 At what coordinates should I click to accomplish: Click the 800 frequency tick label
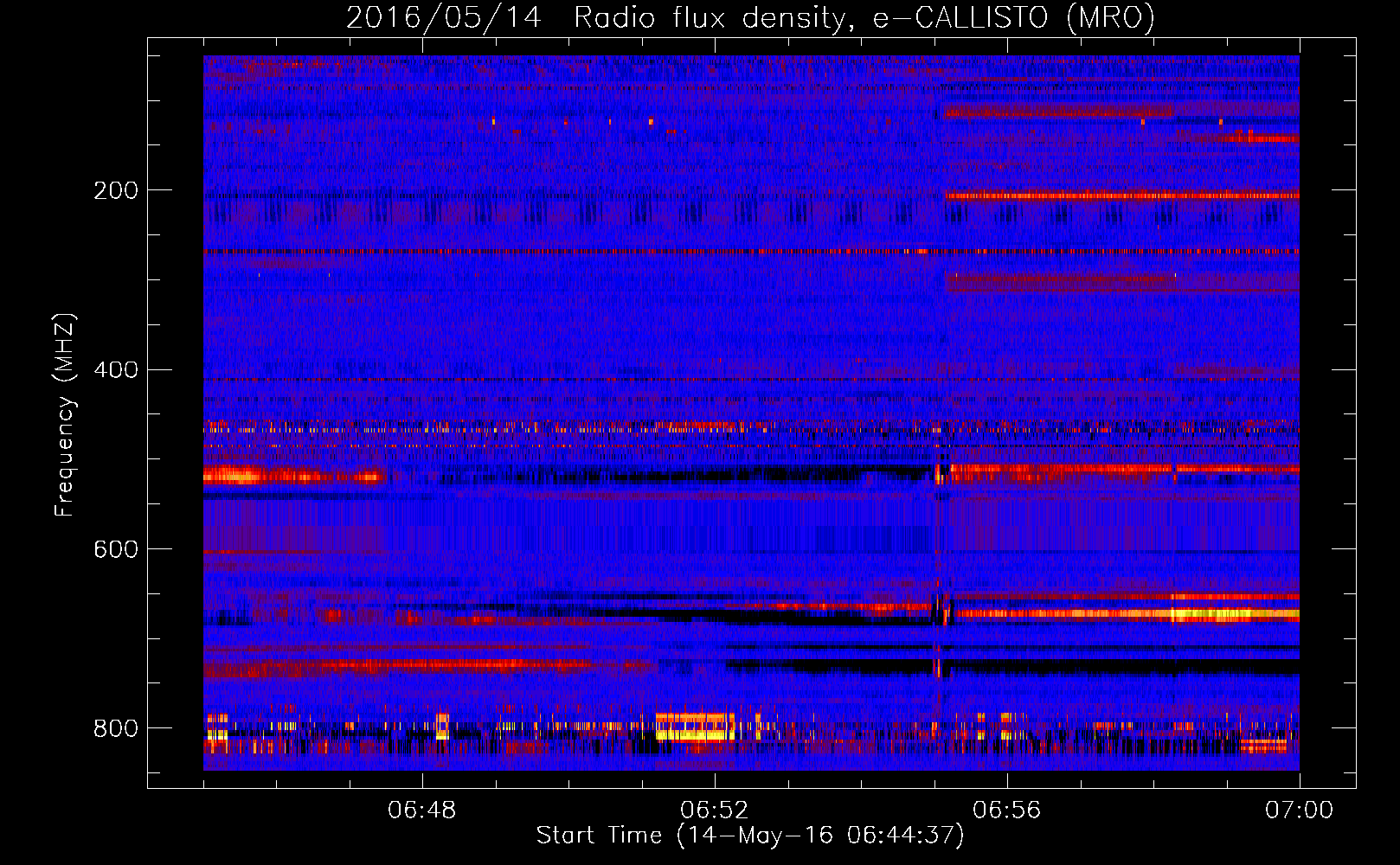(116, 729)
